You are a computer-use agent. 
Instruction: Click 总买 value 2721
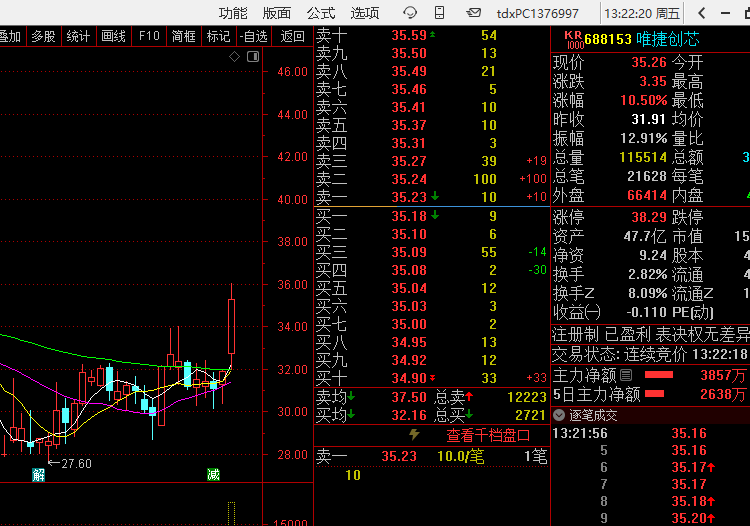pyautogui.click(x=530, y=415)
